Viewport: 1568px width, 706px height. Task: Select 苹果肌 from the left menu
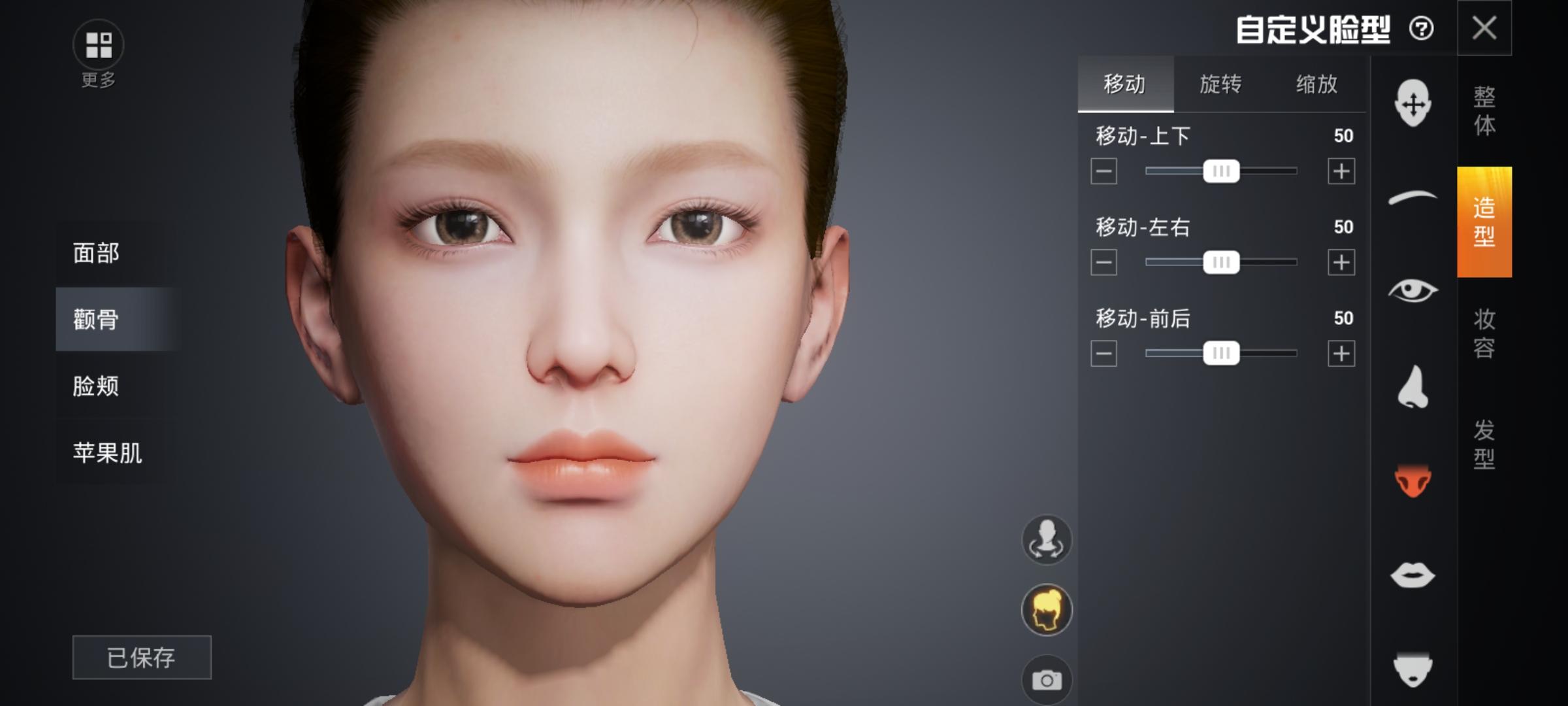pyautogui.click(x=107, y=452)
